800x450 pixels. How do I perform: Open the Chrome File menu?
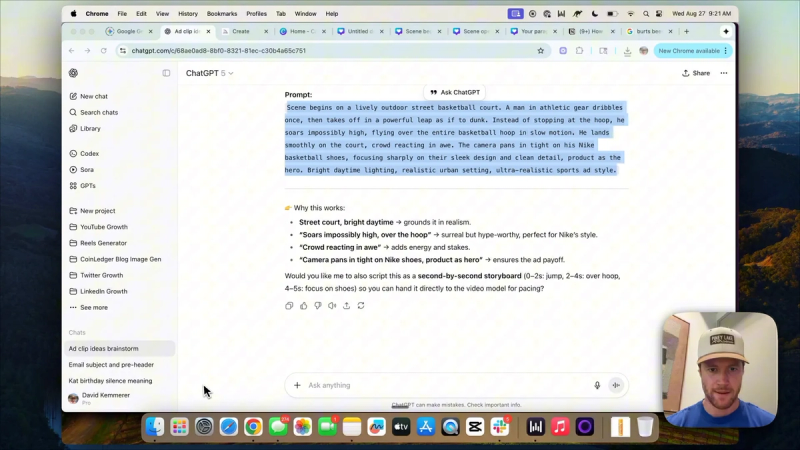122,14
